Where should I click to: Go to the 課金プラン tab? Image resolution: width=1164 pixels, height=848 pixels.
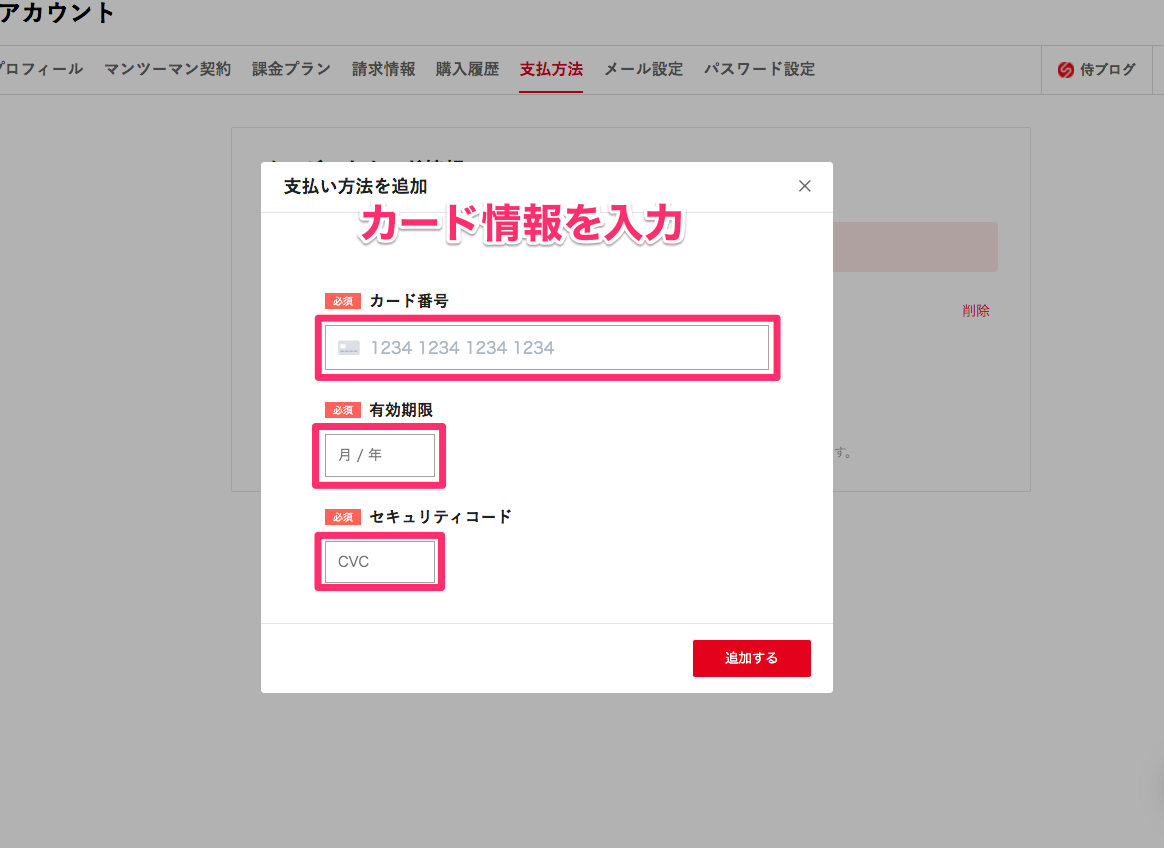click(x=291, y=69)
